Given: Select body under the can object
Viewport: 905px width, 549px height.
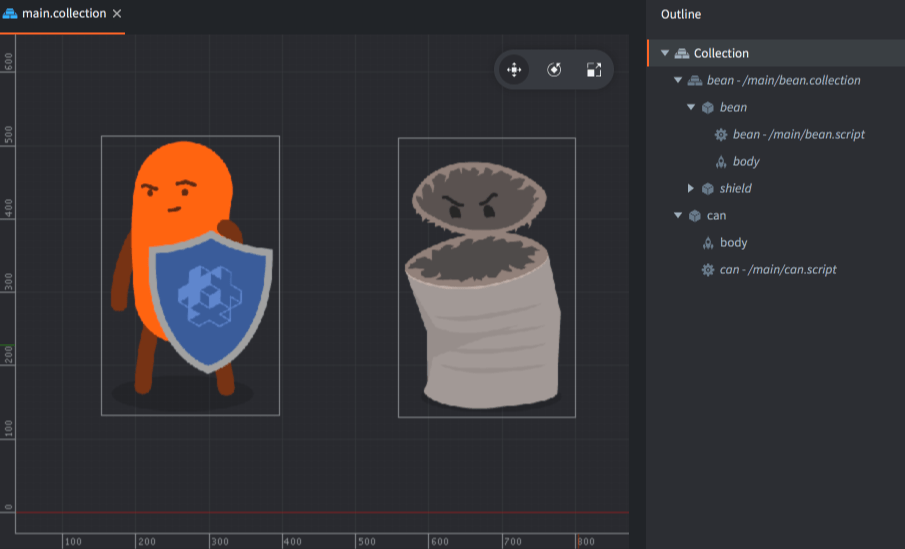Looking at the screenshot, I should pos(733,242).
